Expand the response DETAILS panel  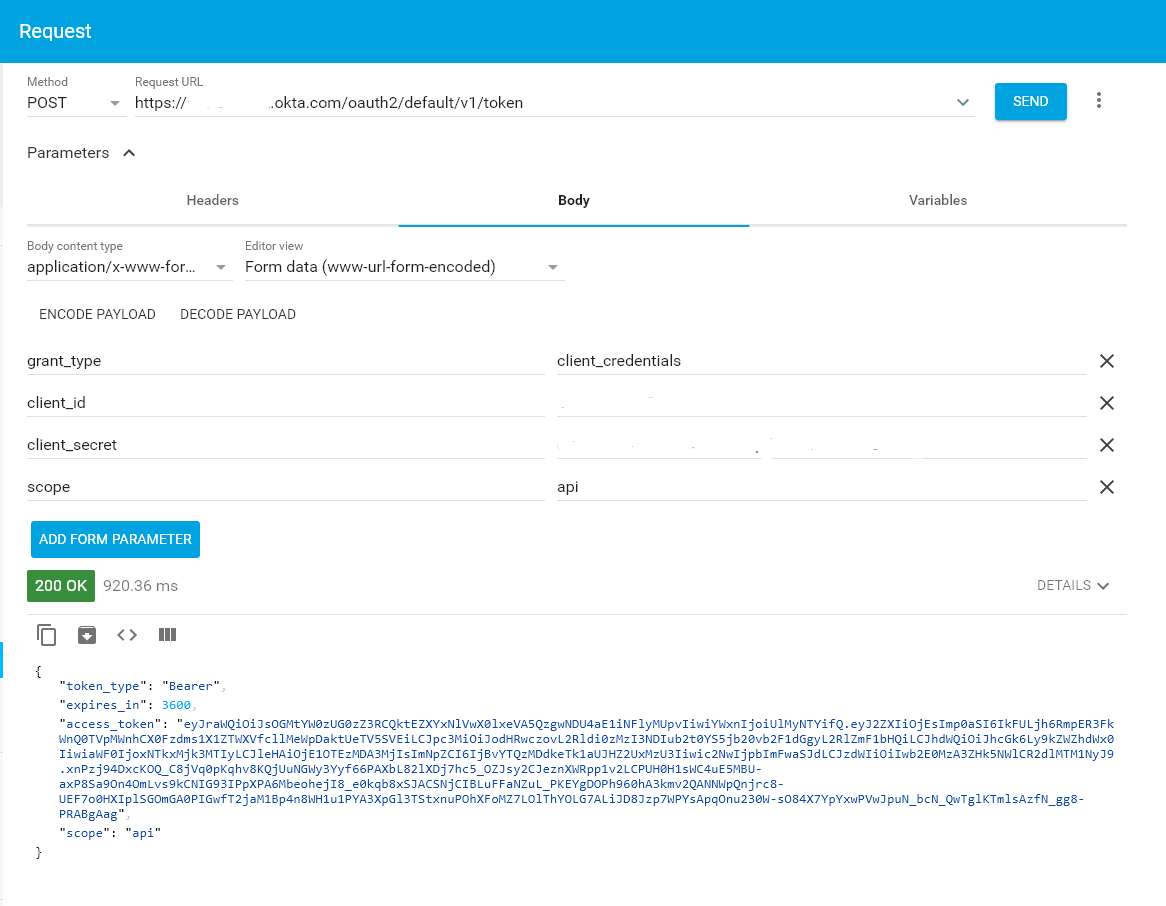(1073, 586)
